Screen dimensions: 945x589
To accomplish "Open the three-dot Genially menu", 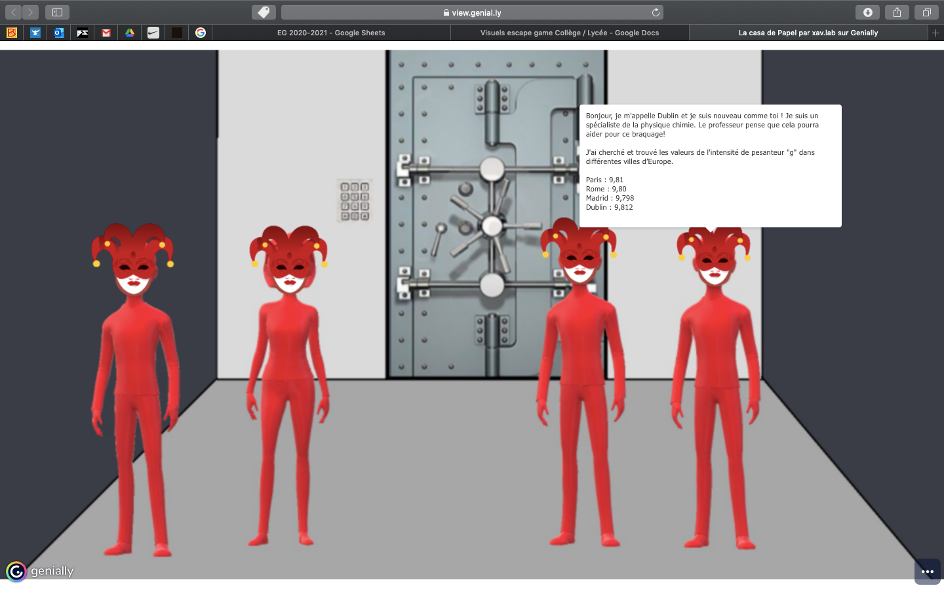I will tap(928, 572).
